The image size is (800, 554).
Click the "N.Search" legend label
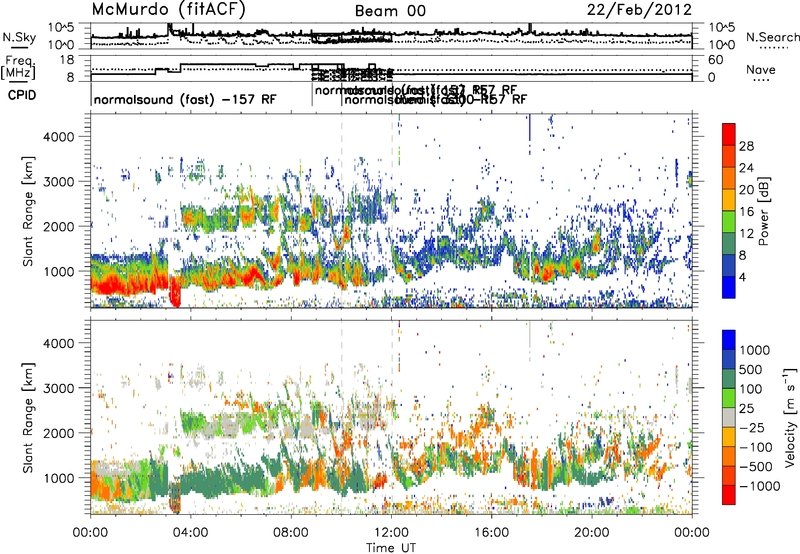772,37
